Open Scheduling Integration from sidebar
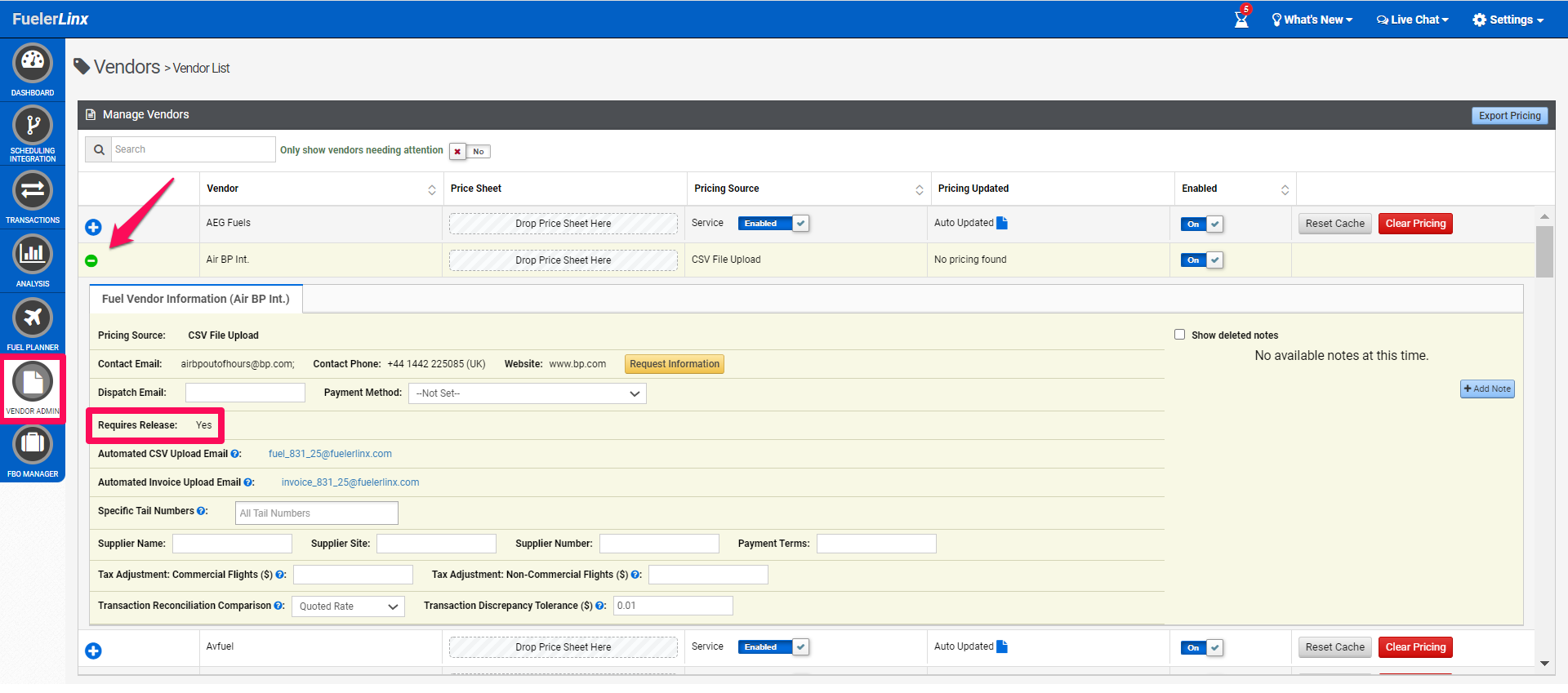1568x693 pixels. point(33,127)
